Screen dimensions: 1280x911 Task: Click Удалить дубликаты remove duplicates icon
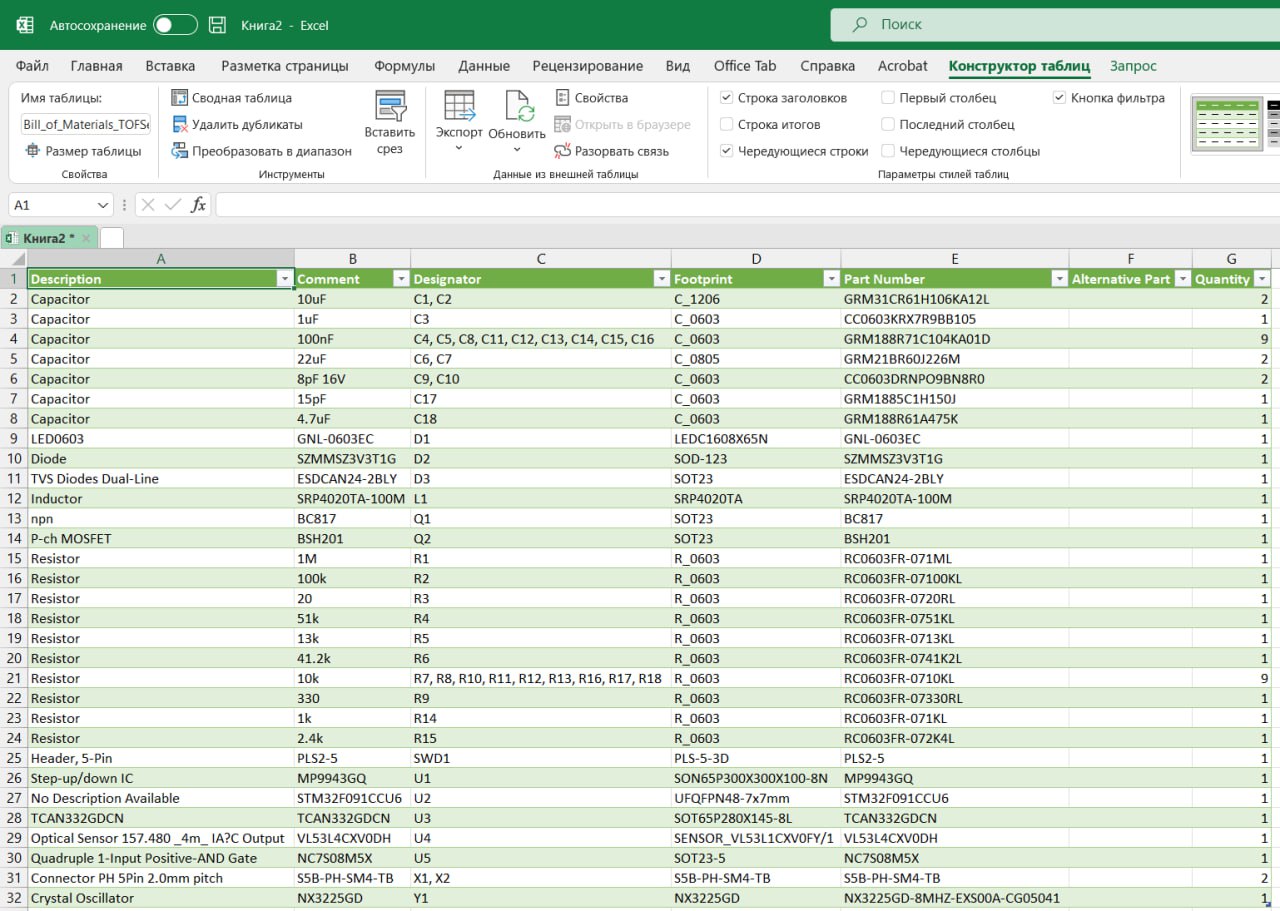tap(180, 125)
